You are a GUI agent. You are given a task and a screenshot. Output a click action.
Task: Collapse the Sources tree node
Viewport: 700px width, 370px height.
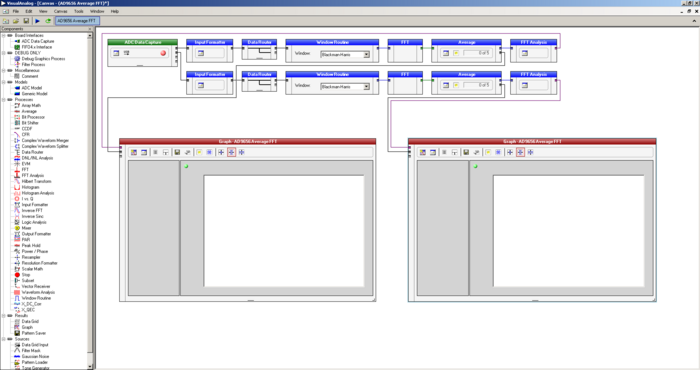click(x=4, y=339)
